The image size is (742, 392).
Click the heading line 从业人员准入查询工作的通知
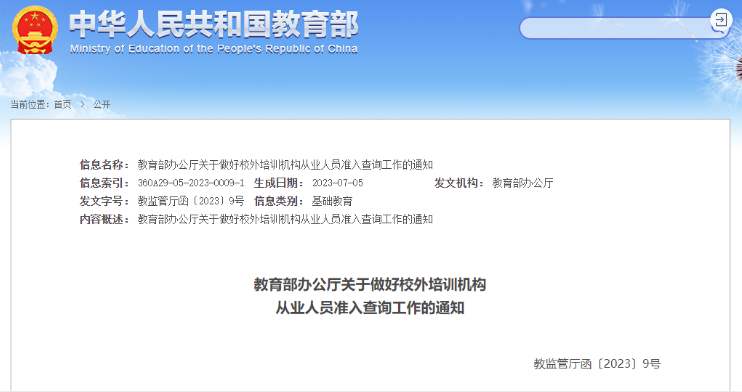pos(370,308)
